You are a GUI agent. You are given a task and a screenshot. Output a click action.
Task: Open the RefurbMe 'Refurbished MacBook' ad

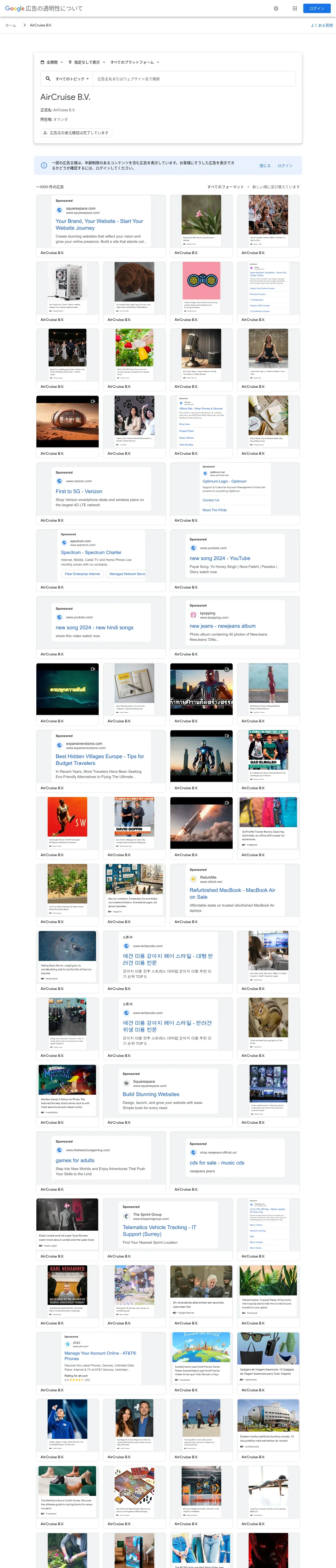pos(235,895)
